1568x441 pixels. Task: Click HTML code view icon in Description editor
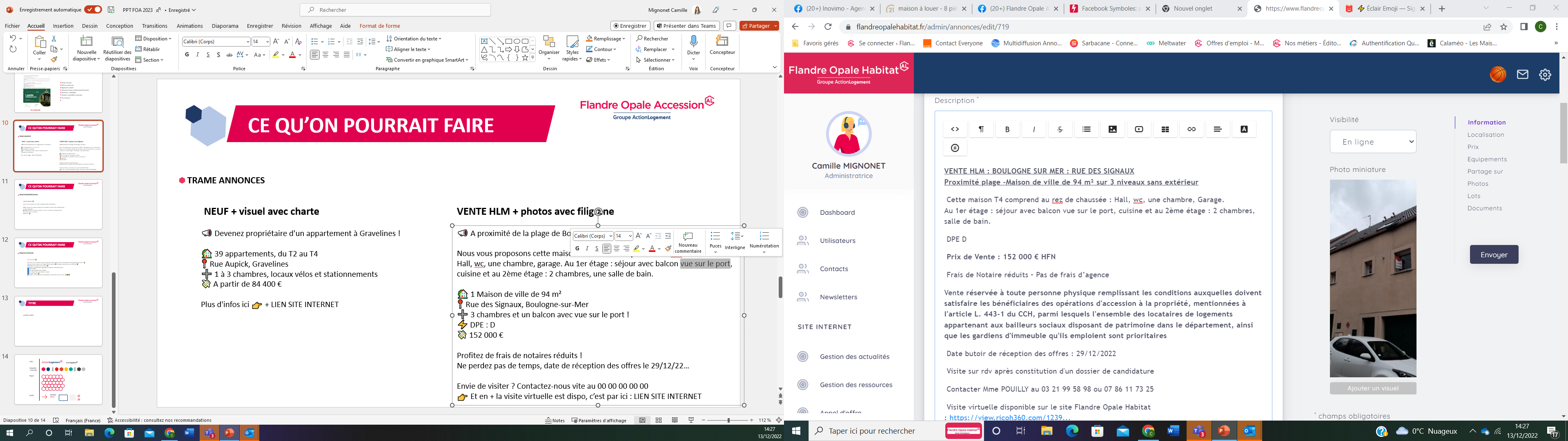[x=955, y=129]
